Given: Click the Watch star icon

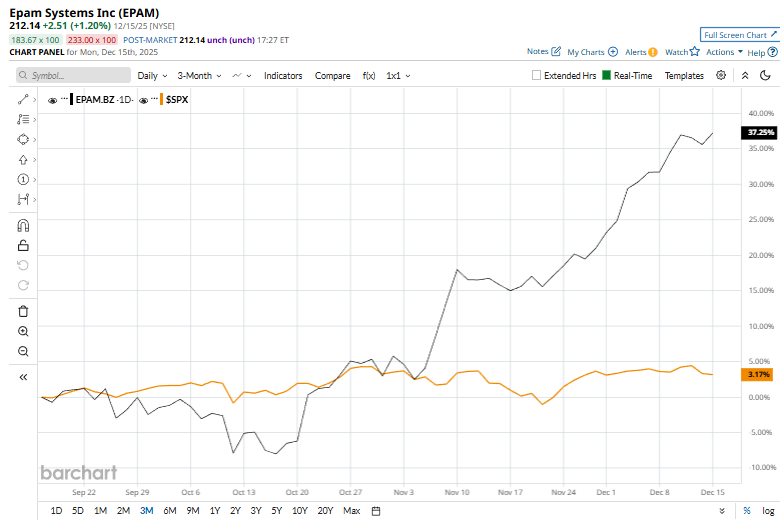Looking at the screenshot, I should point(695,51).
